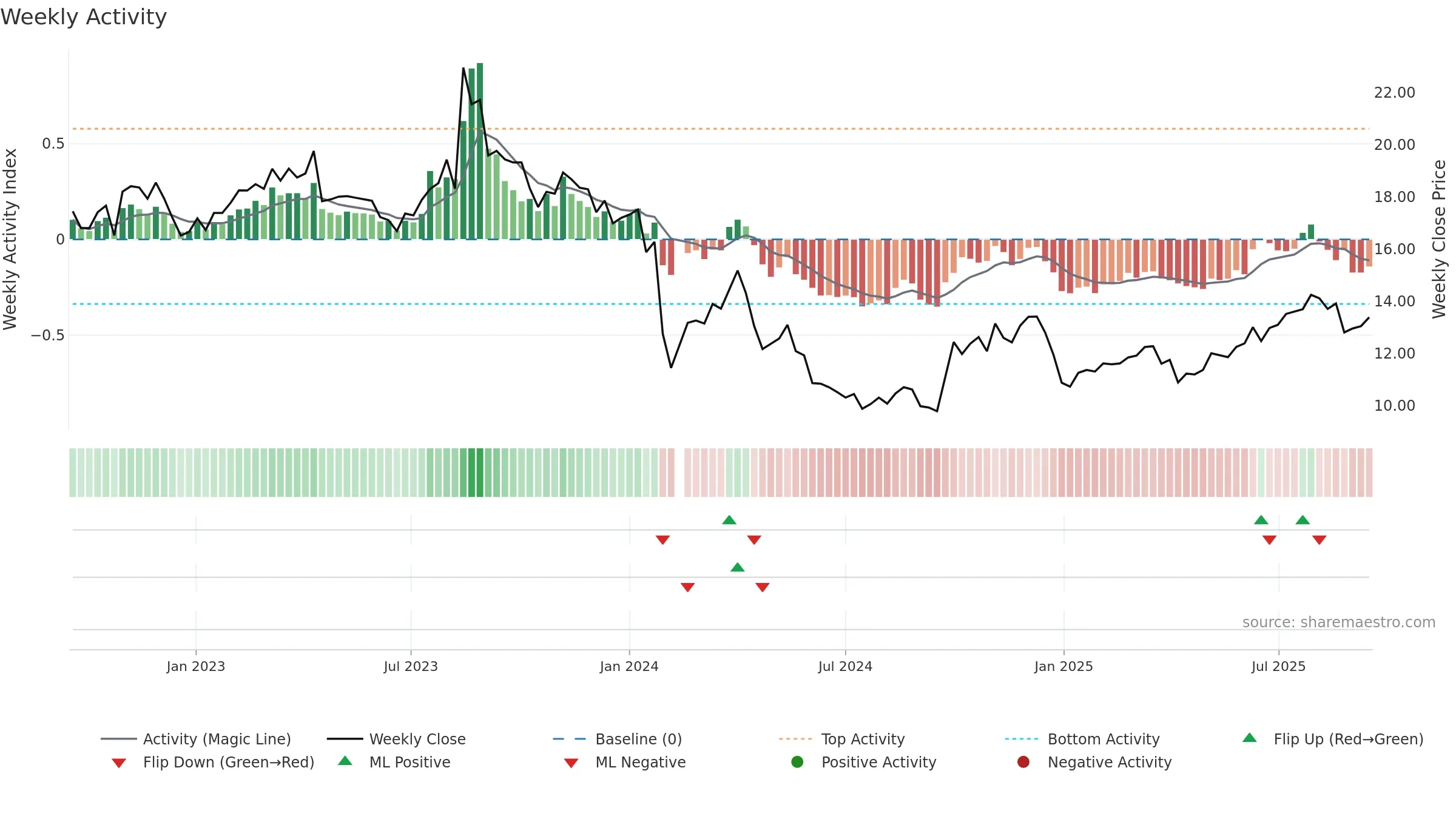Click the darkest green heatmap strip cell
This screenshot has width=1456, height=819.
click(480, 473)
